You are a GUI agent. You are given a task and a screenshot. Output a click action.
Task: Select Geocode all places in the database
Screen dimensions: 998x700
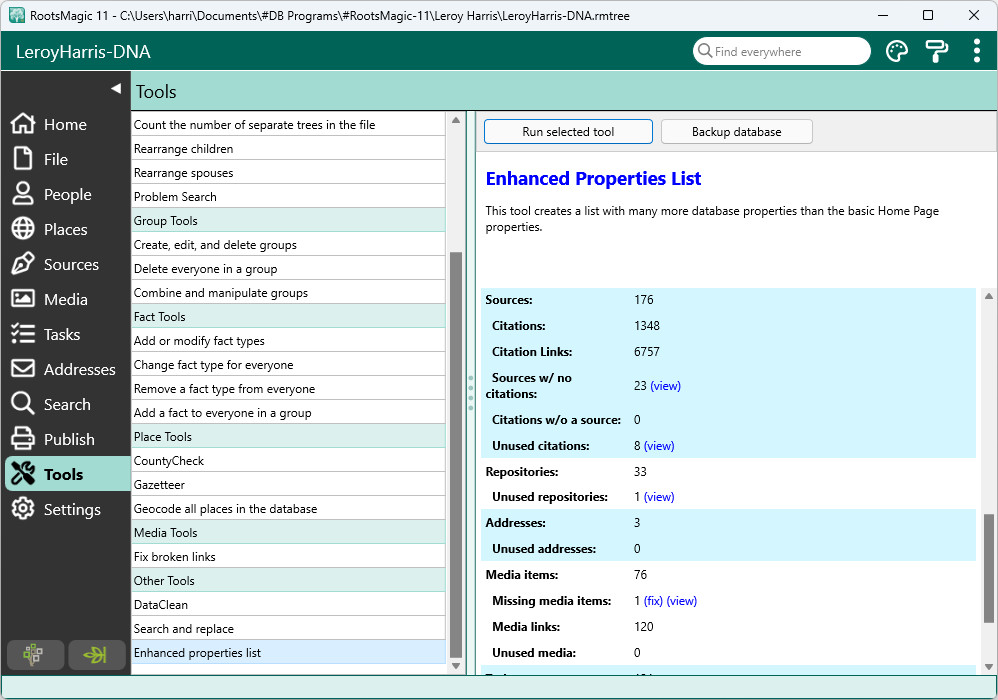(x=288, y=509)
